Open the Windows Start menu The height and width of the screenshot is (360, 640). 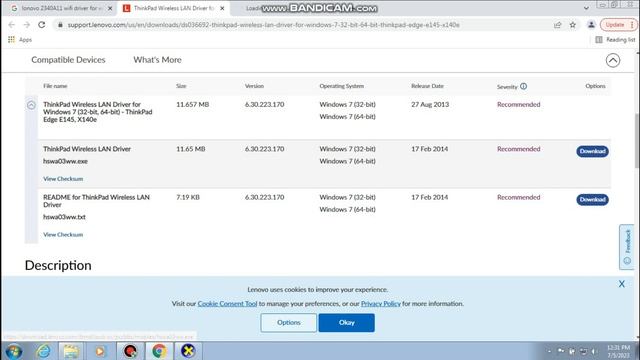[x=14, y=351]
